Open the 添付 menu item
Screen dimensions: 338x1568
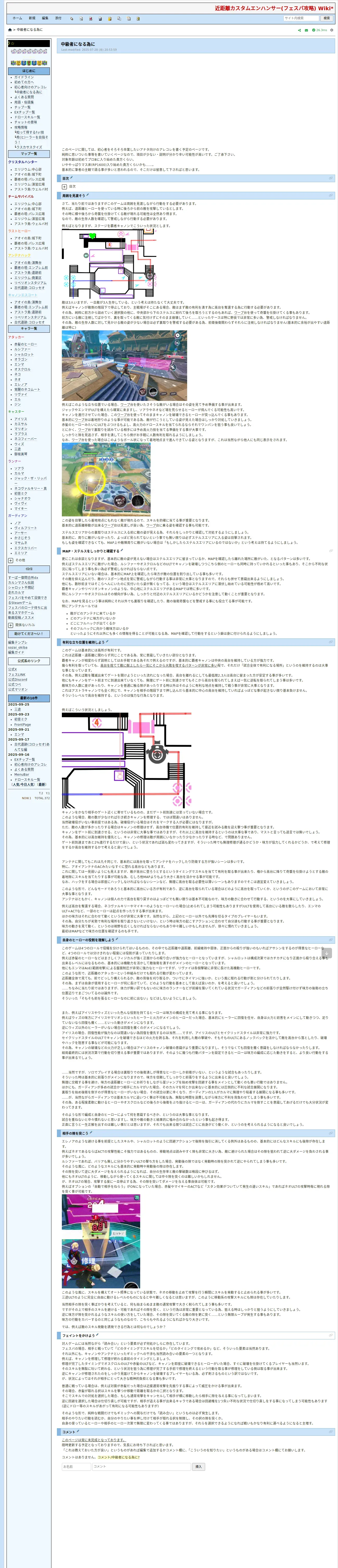(x=58, y=18)
